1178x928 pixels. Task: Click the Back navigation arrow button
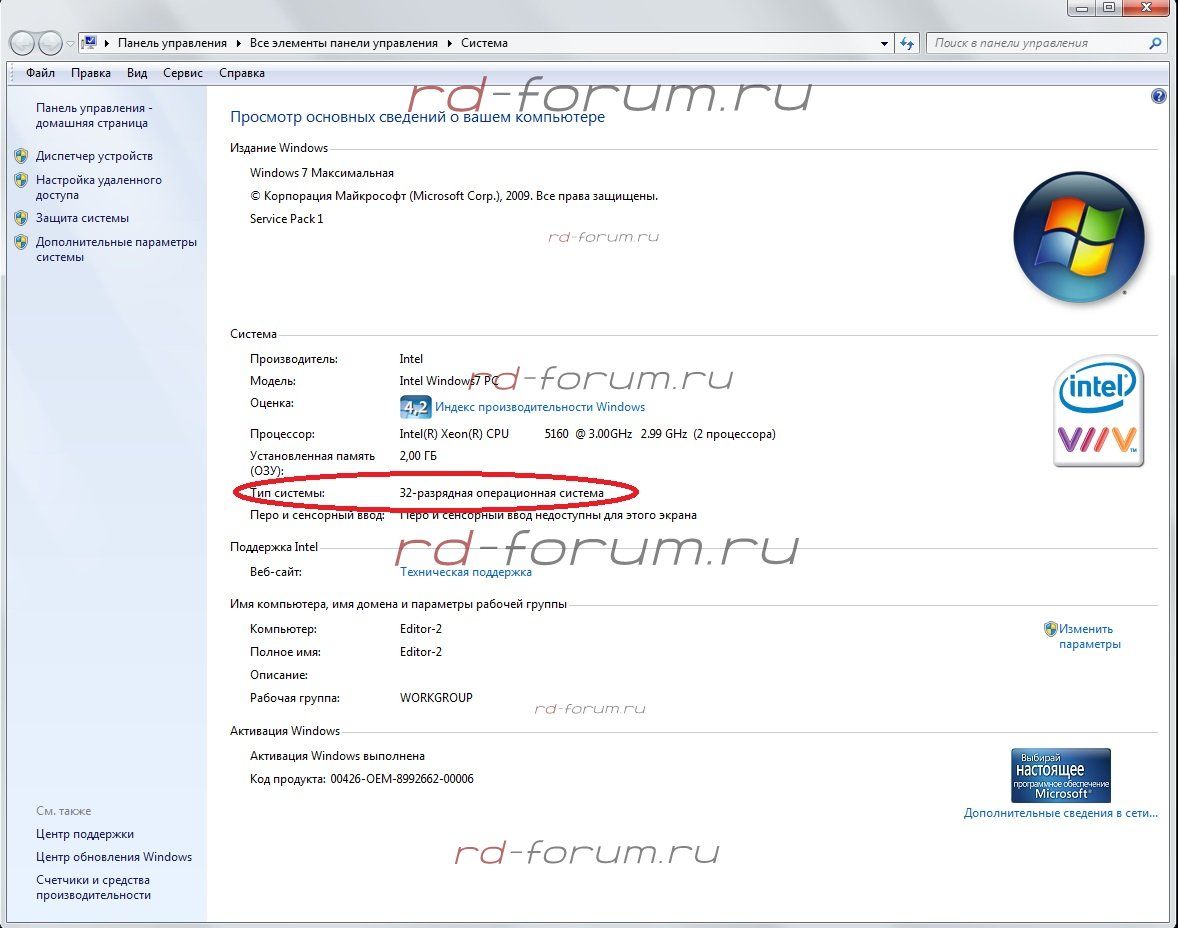[22, 44]
